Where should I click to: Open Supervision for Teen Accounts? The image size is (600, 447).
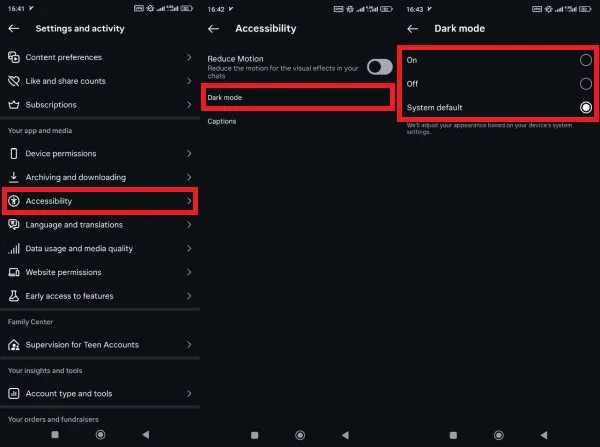100,345
